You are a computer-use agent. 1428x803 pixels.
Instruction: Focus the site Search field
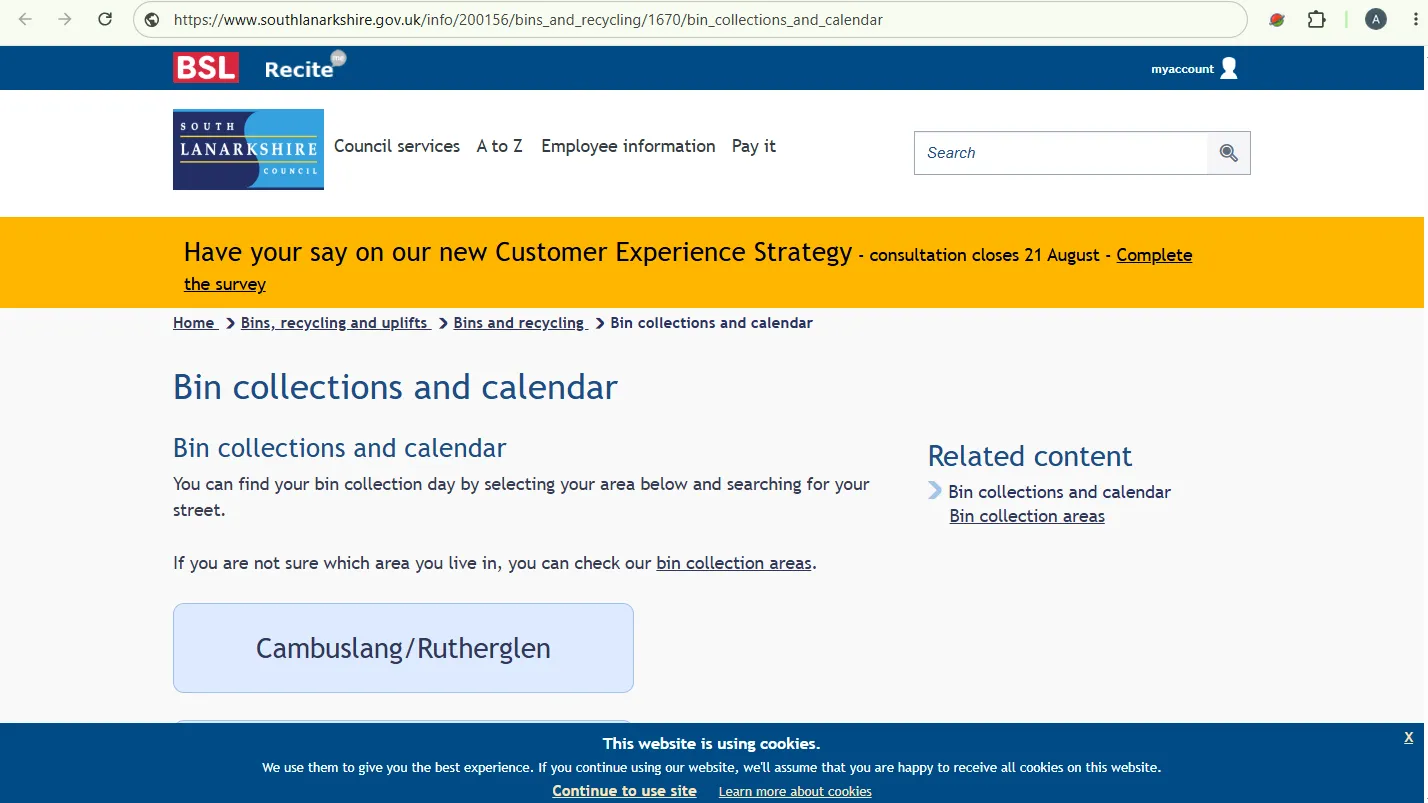coord(1061,153)
